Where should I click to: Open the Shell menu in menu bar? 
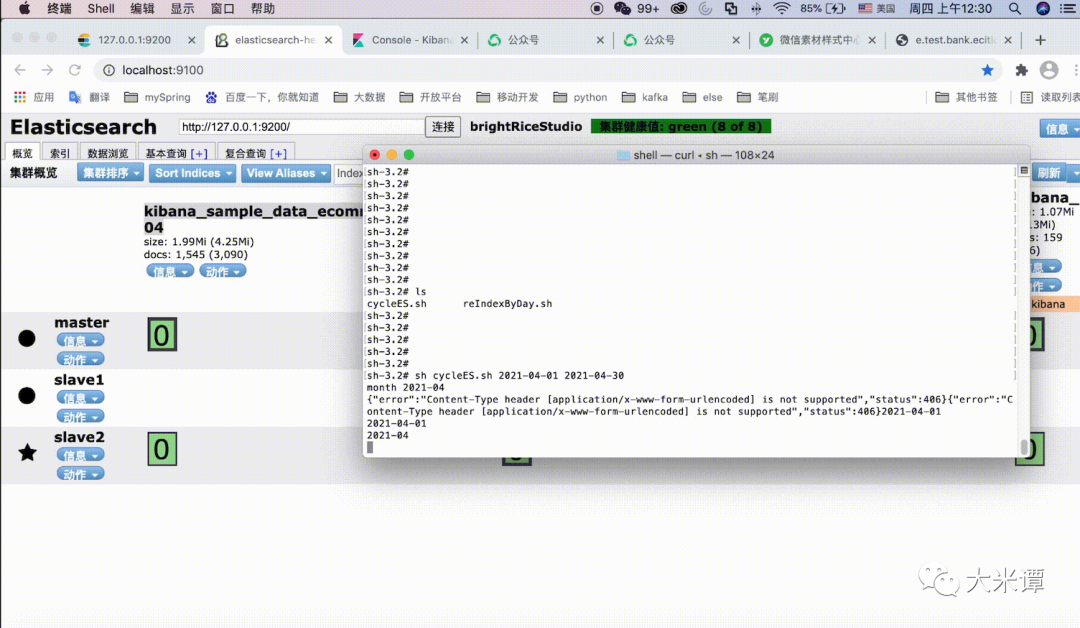click(x=101, y=8)
